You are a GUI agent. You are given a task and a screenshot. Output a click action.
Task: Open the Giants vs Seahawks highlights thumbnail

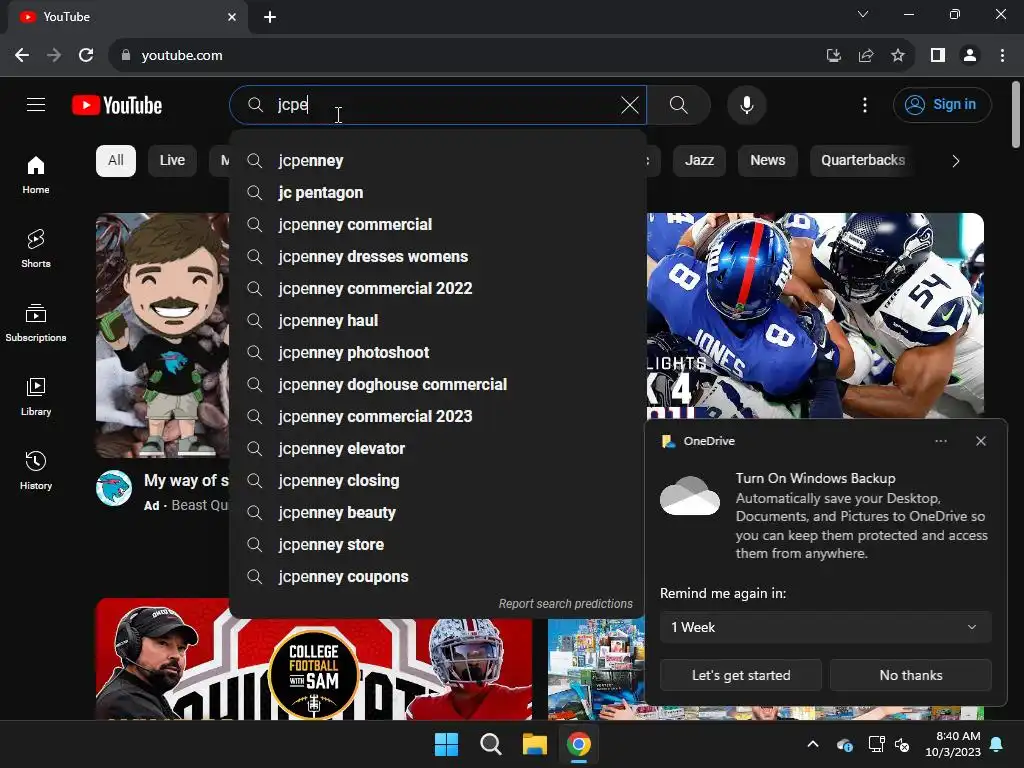pyautogui.click(x=815, y=315)
